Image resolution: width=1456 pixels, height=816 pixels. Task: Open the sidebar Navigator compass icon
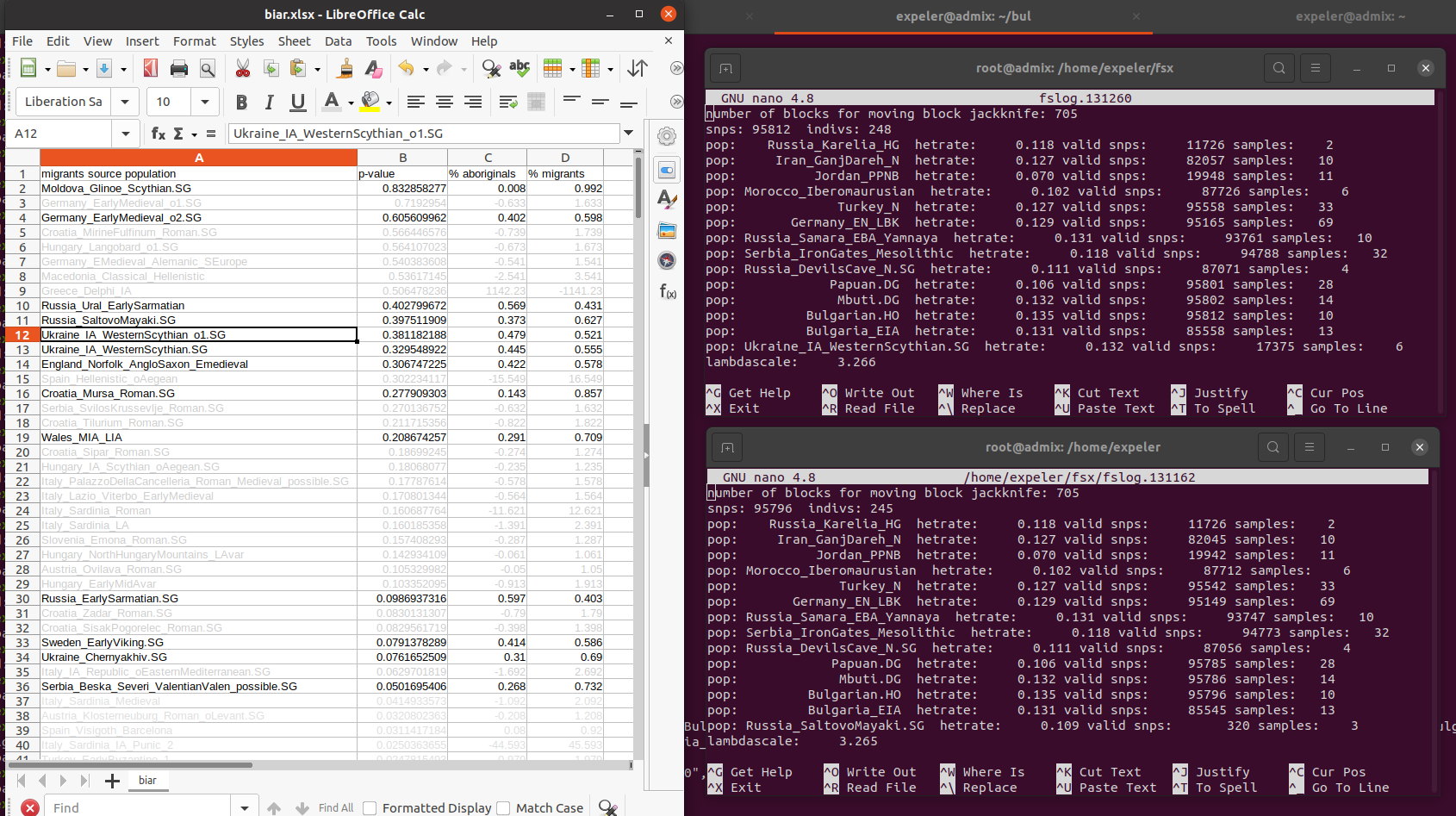667,261
